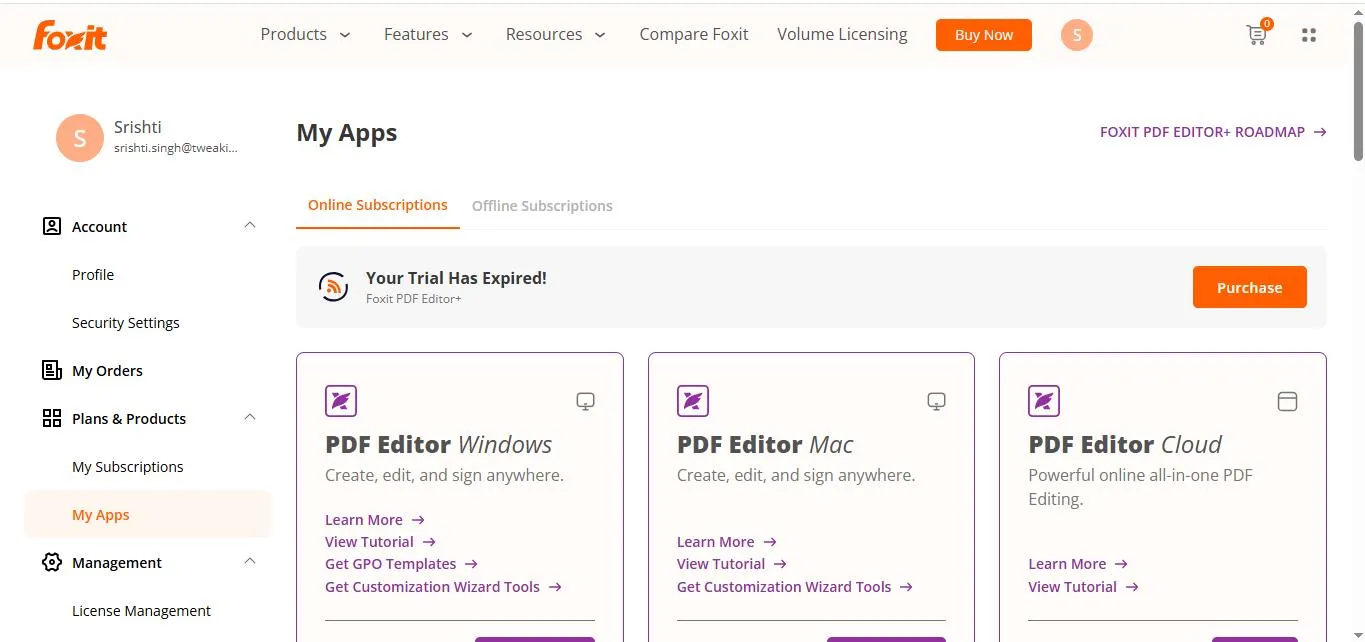The height and width of the screenshot is (642, 1365).
Task: Click desktop monitor icon on Windows card
Action: coord(586,401)
